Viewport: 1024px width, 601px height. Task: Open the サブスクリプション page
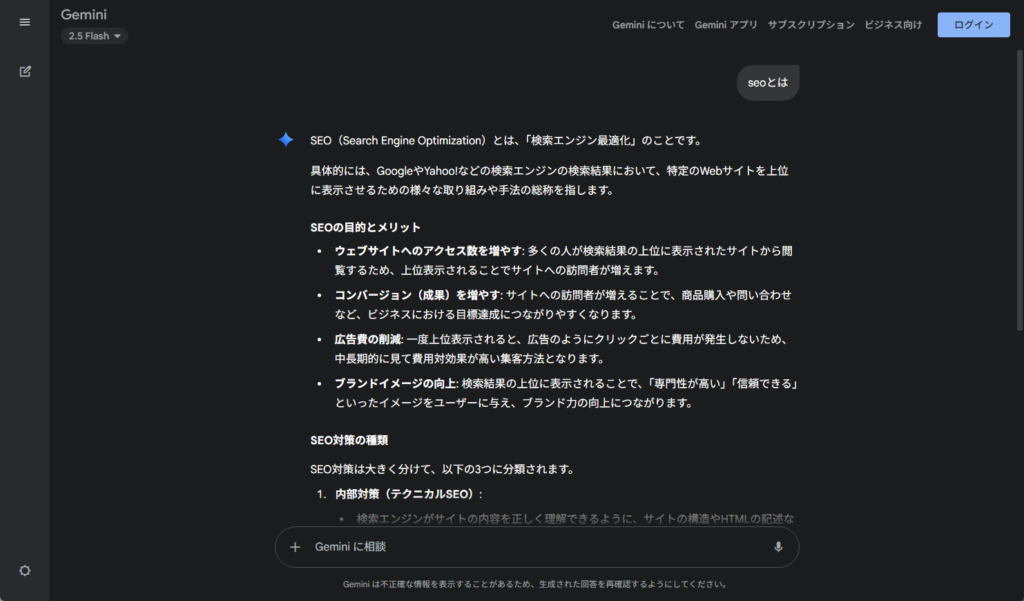pyautogui.click(x=810, y=24)
